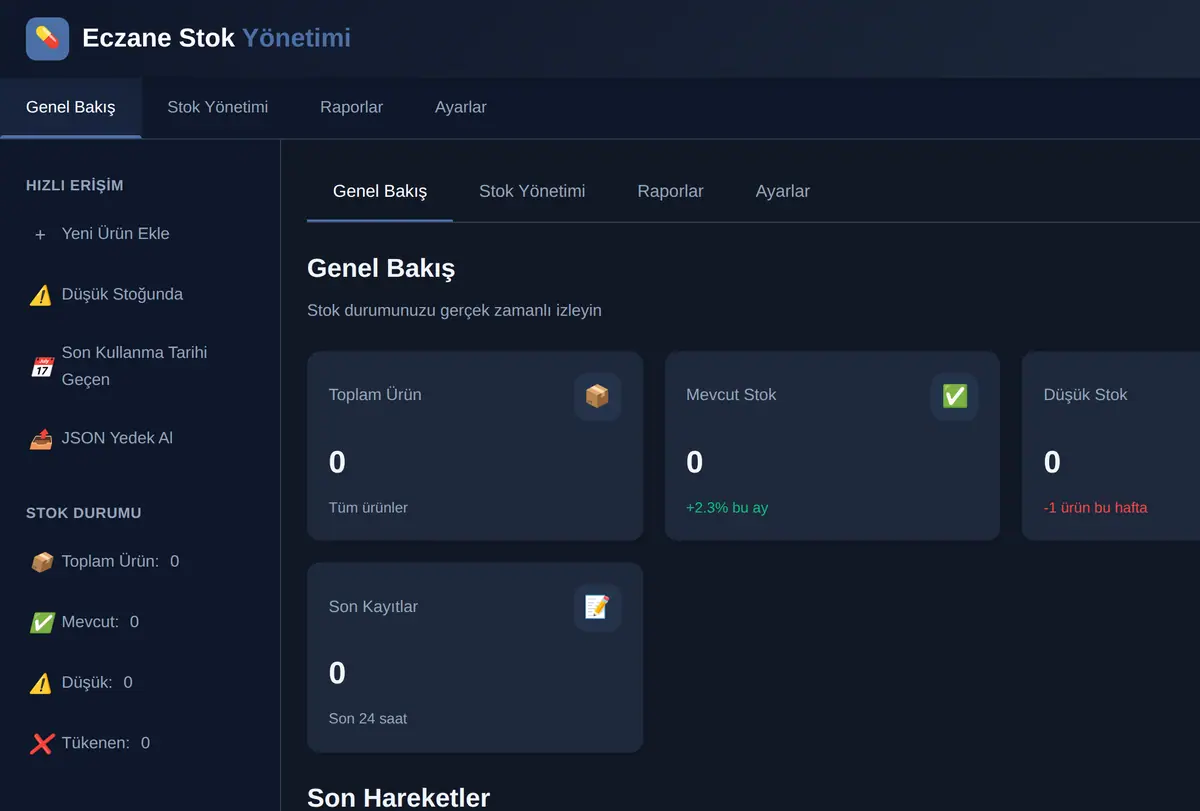Select the inner Genel Bakış content tab
Image resolution: width=1200 pixels, height=811 pixels.
[x=380, y=191]
